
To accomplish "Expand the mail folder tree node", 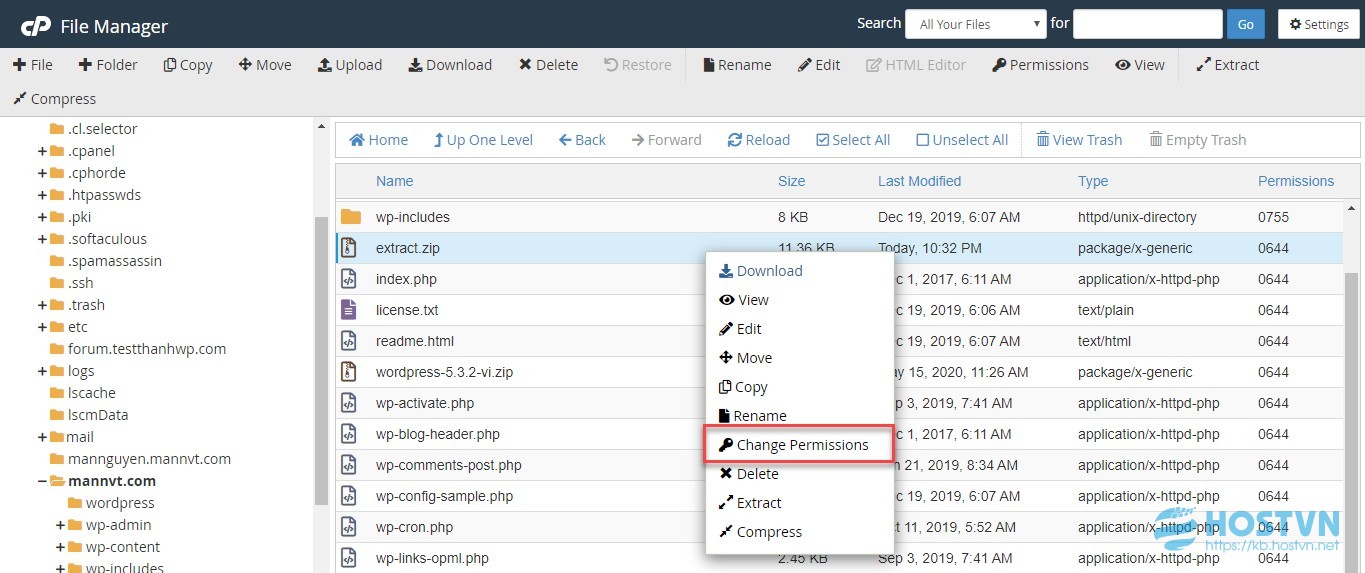I will pyautogui.click(x=42, y=437).
